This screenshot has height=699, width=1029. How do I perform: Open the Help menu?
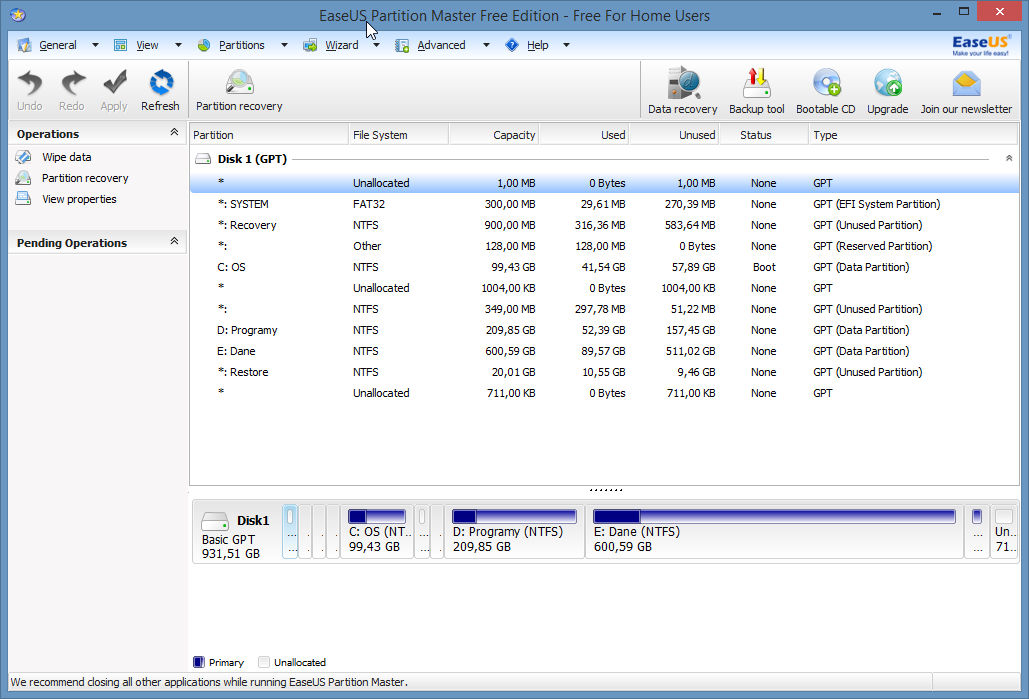[537, 45]
